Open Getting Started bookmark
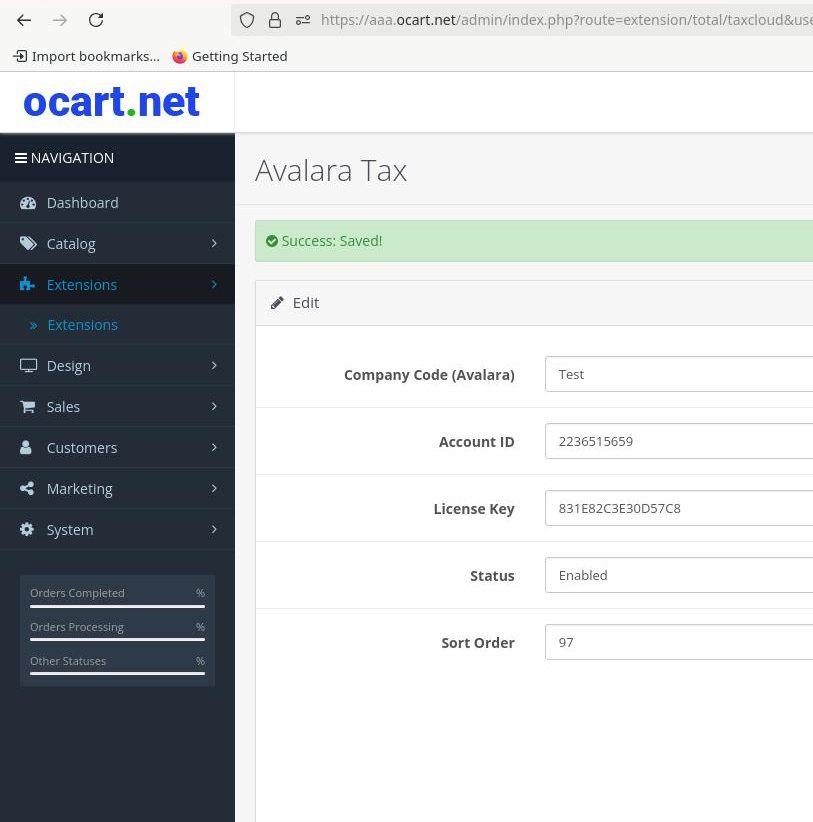The height and width of the screenshot is (822, 813). (230, 57)
